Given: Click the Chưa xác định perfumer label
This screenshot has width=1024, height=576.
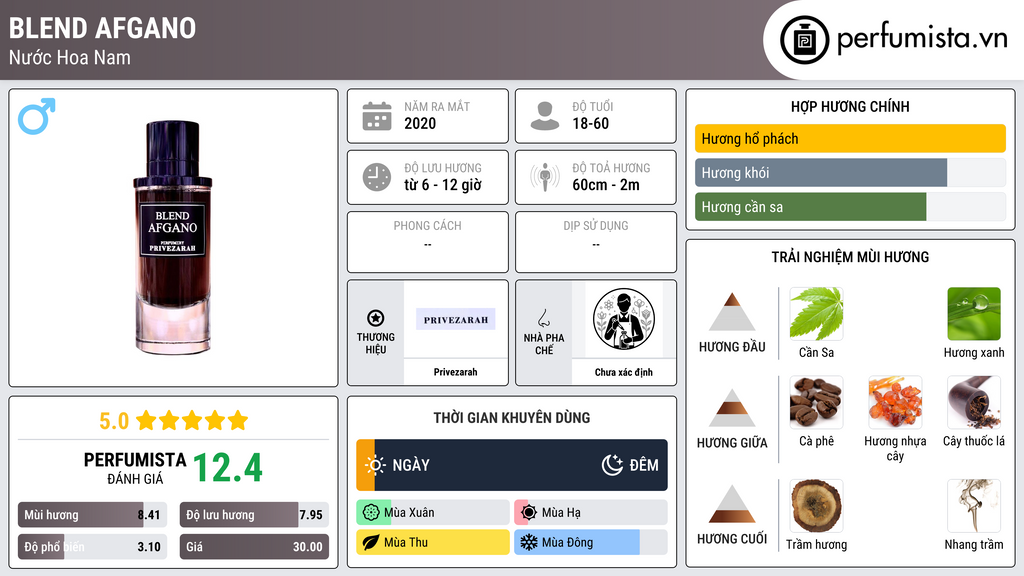Looking at the screenshot, I should coord(624,372).
